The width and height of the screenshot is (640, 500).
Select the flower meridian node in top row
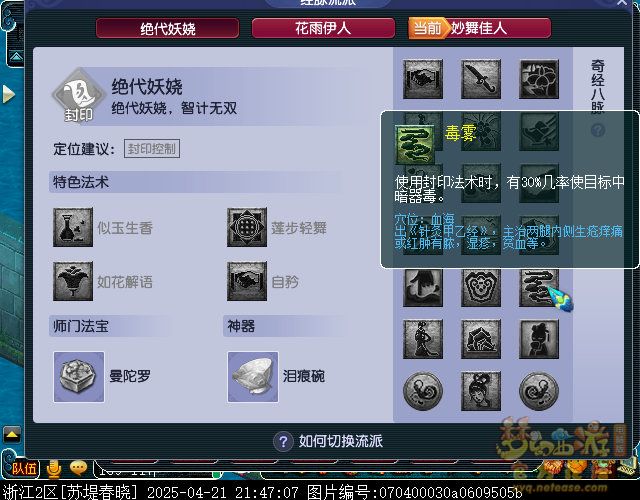point(539,79)
